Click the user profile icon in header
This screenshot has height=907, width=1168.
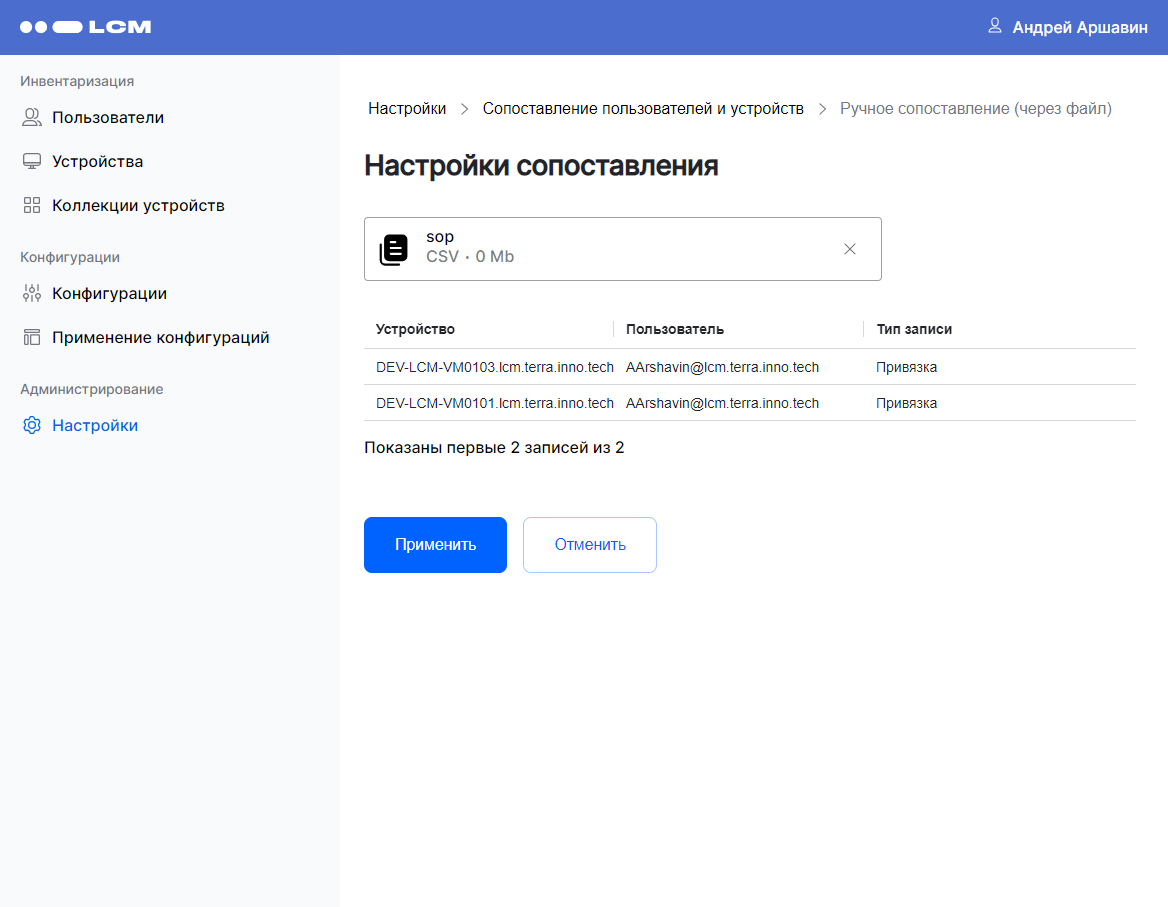click(x=994, y=26)
